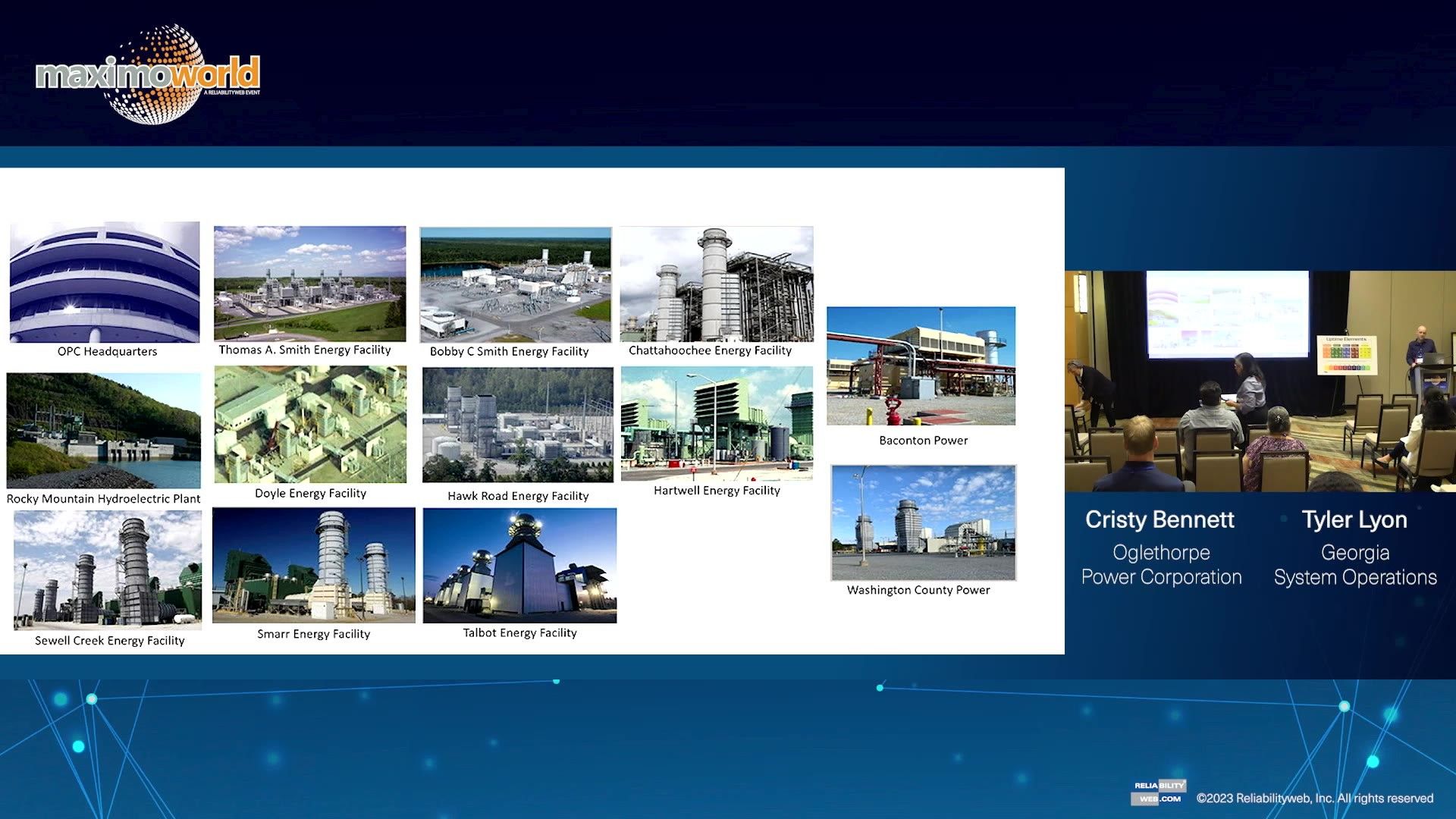1456x819 pixels.
Task: Click the Talbot Energy Facility caption
Action: (x=519, y=632)
